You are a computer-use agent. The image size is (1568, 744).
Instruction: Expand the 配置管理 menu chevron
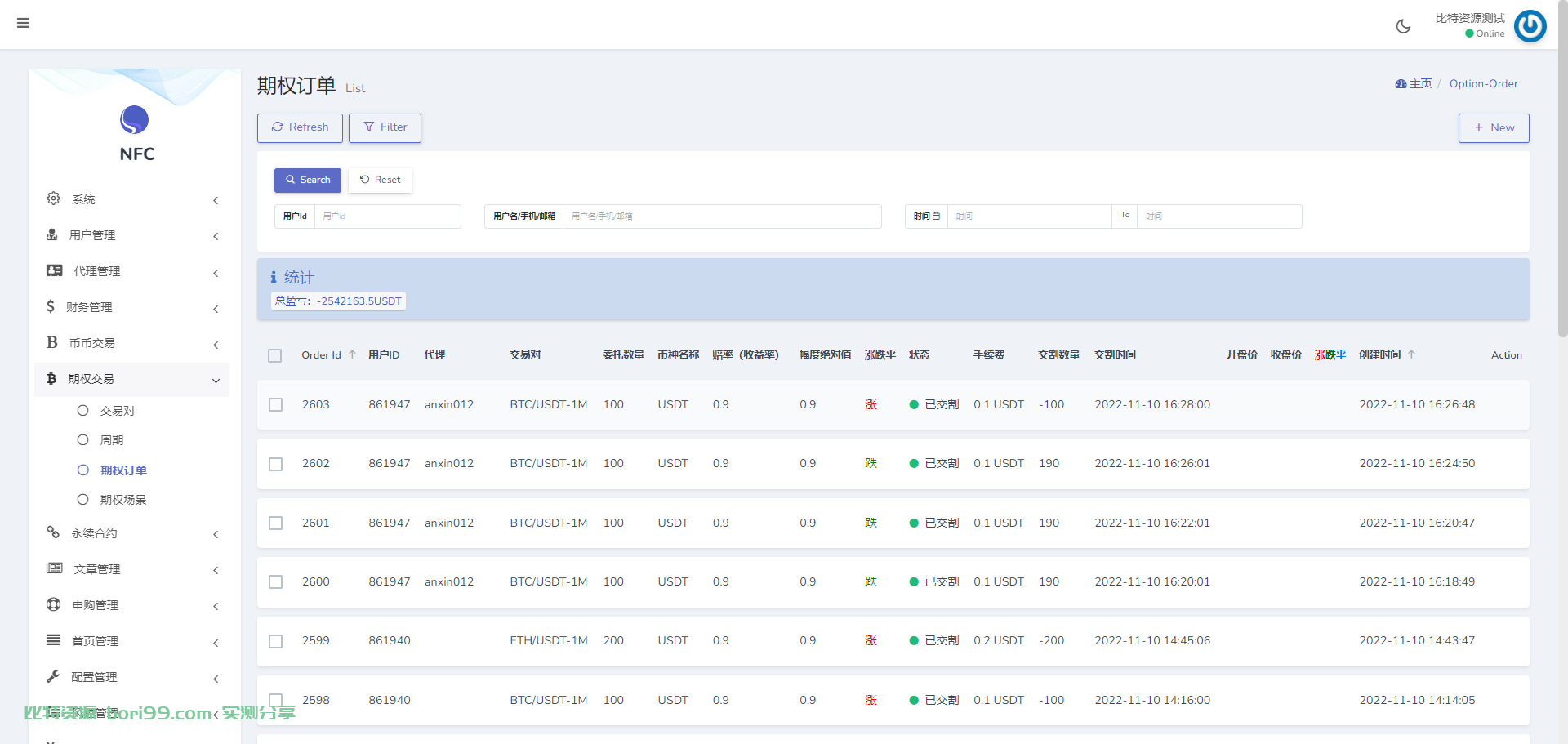(x=216, y=679)
